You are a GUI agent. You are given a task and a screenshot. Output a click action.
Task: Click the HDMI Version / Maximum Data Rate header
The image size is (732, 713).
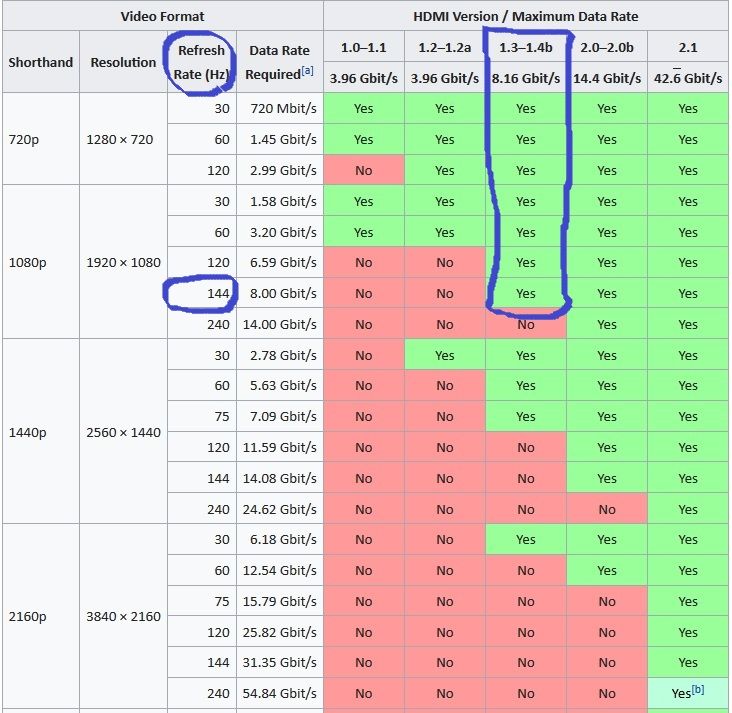[525, 16]
